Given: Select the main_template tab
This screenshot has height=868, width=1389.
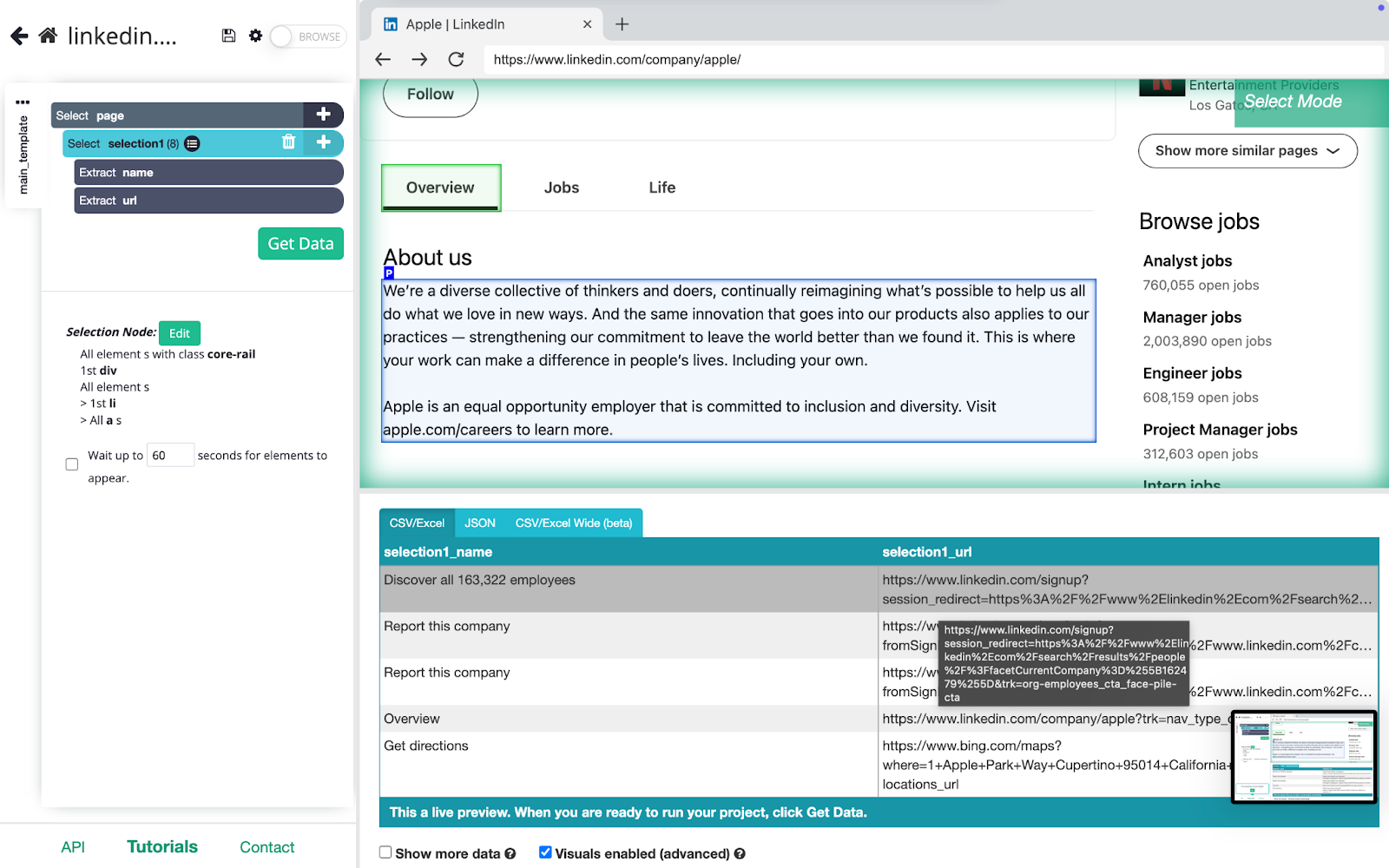Looking at the screenshot, I should pos(23,155).
